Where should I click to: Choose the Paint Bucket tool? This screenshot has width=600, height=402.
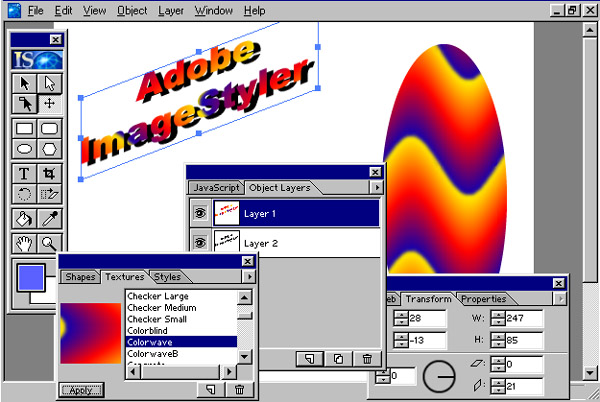(24, 219)
